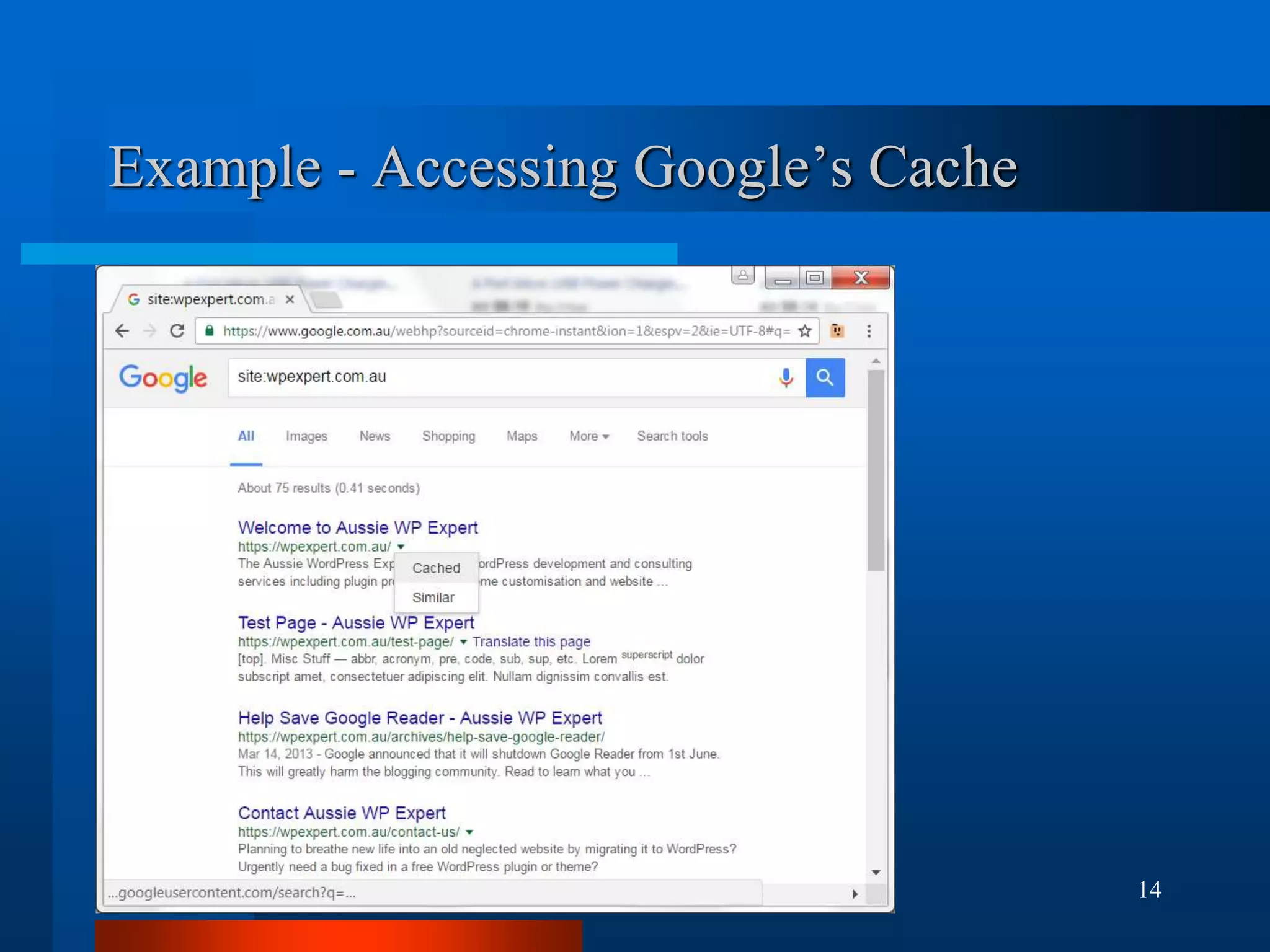Screen dimensions: 1270x952
Task: Click the Chrome user profile icon
Action: (743, 275)
